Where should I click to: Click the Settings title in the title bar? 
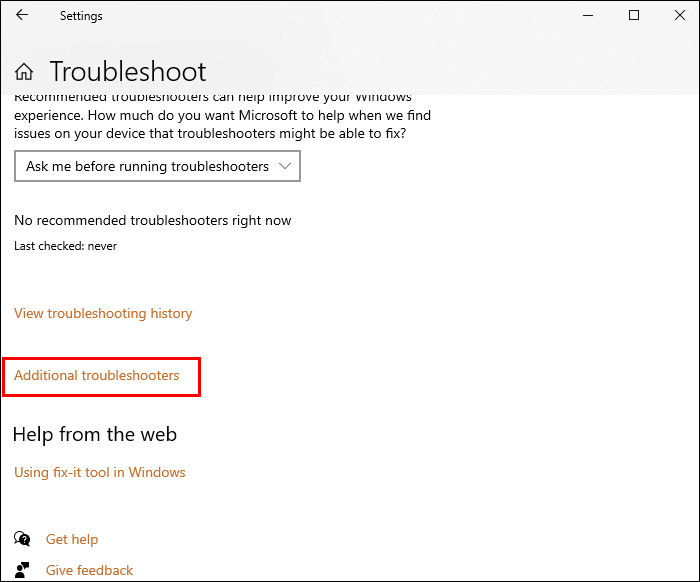(x=81, y=16)
